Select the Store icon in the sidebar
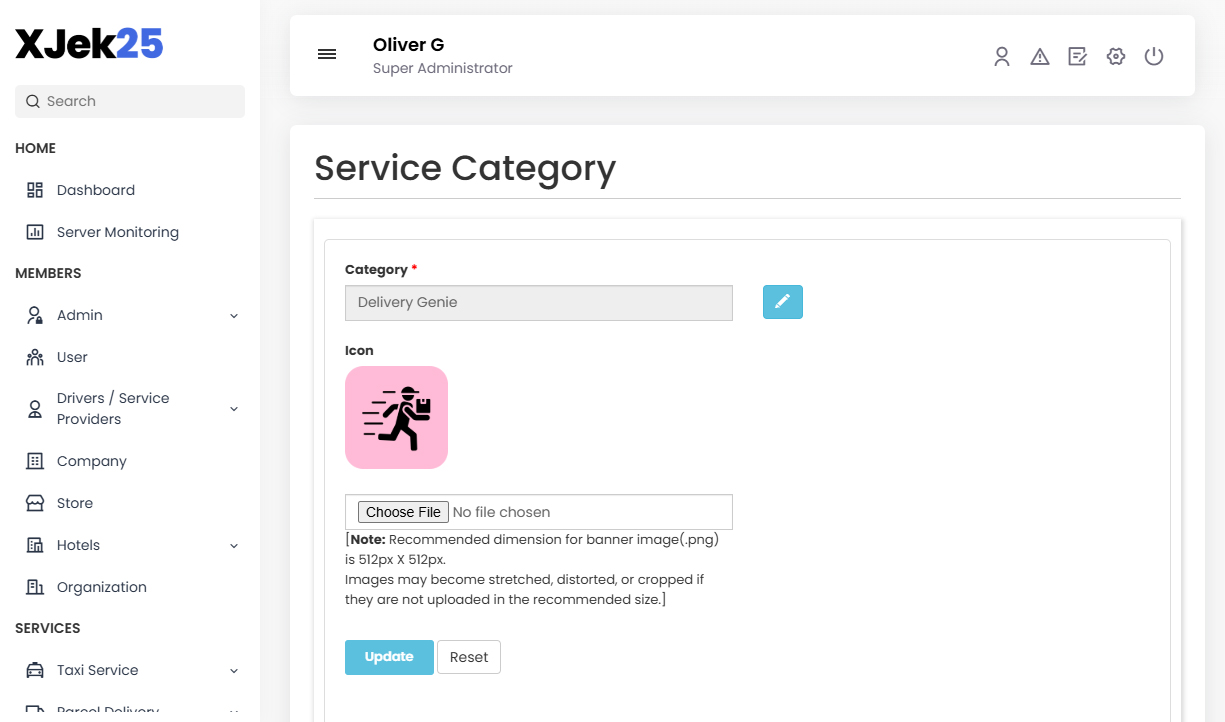The image size is (1225, 722). [33, 502]
